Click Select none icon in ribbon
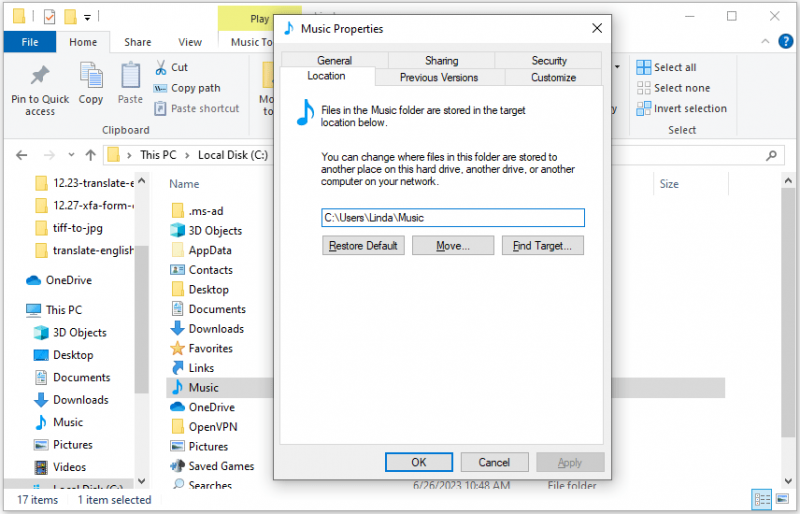Screen dimensions: 800x514 643,88
